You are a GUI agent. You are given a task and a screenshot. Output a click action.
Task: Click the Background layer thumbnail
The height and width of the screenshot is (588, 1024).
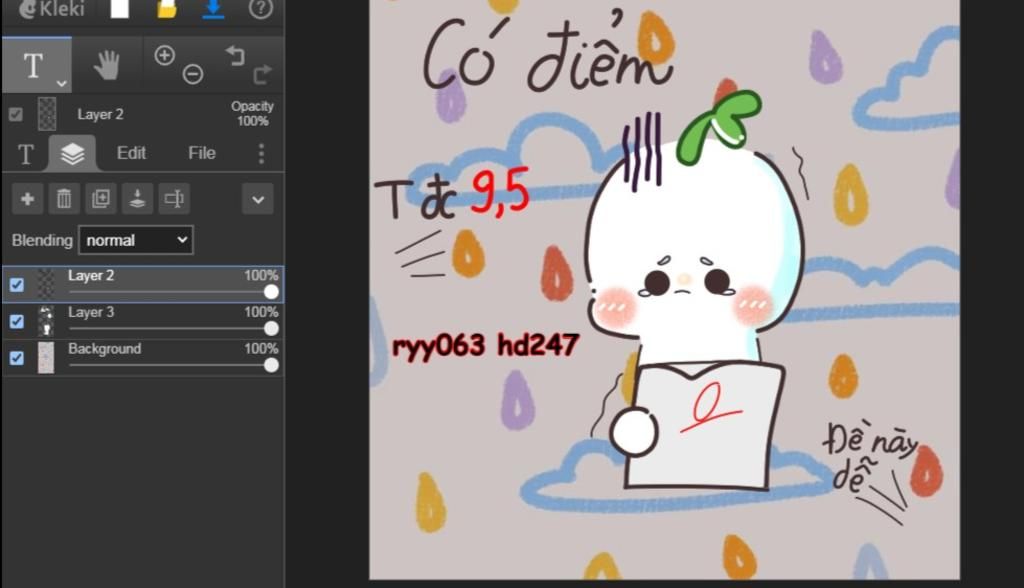click(46, 357)
